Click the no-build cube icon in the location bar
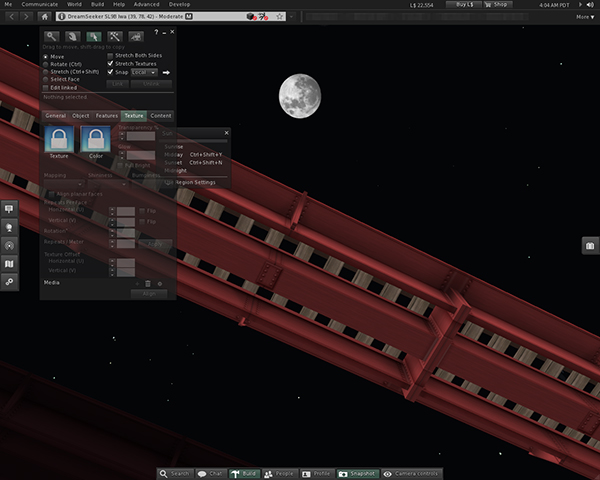Image resolution: width=600 pixels, height=480 pixels. click(x=251, y=16)
